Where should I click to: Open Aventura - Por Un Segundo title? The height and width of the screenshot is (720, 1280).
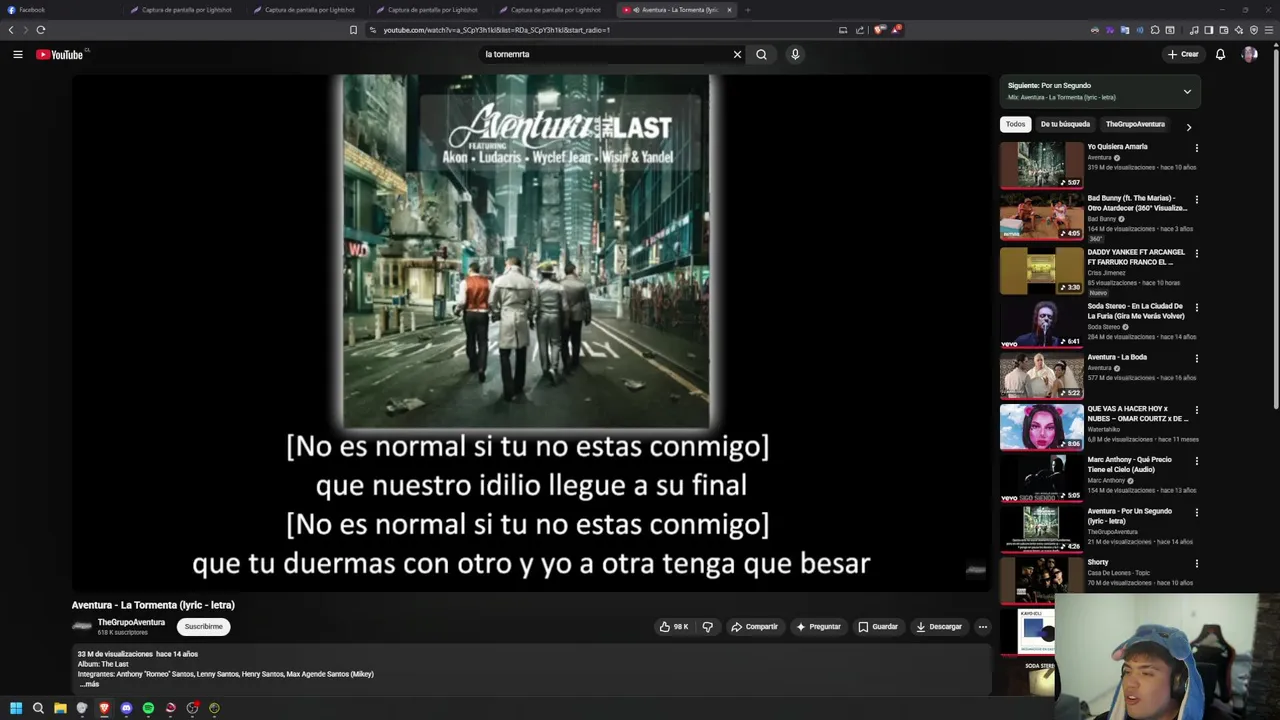tap(1130, 516)
